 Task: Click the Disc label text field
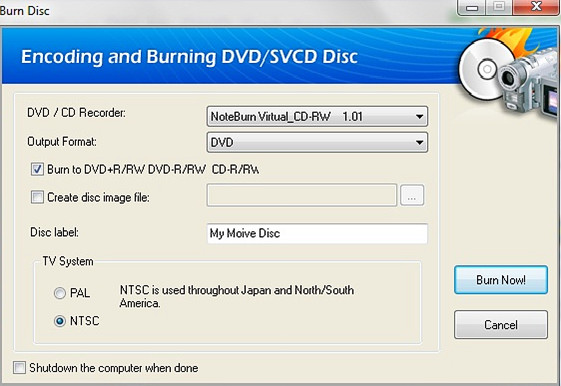coord(317,233)
